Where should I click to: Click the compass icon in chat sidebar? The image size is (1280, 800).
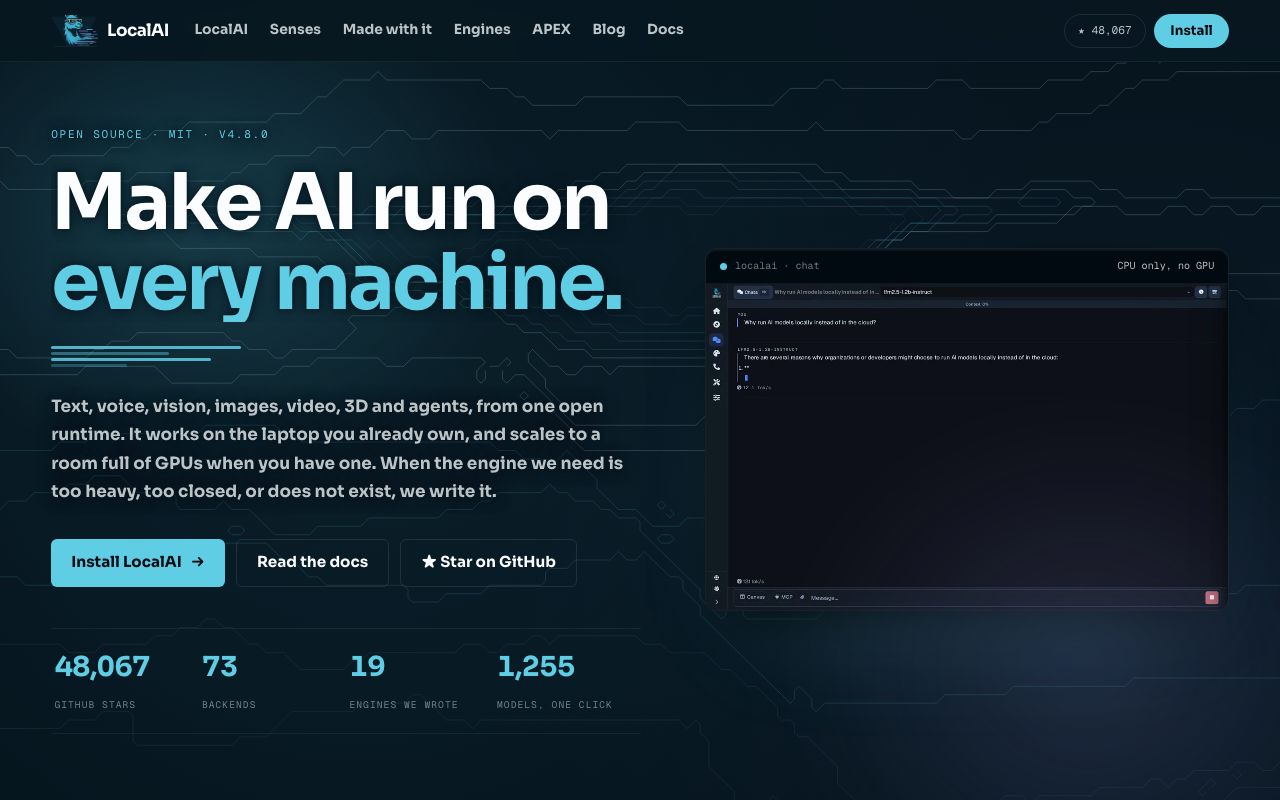[x=716, y=325]
